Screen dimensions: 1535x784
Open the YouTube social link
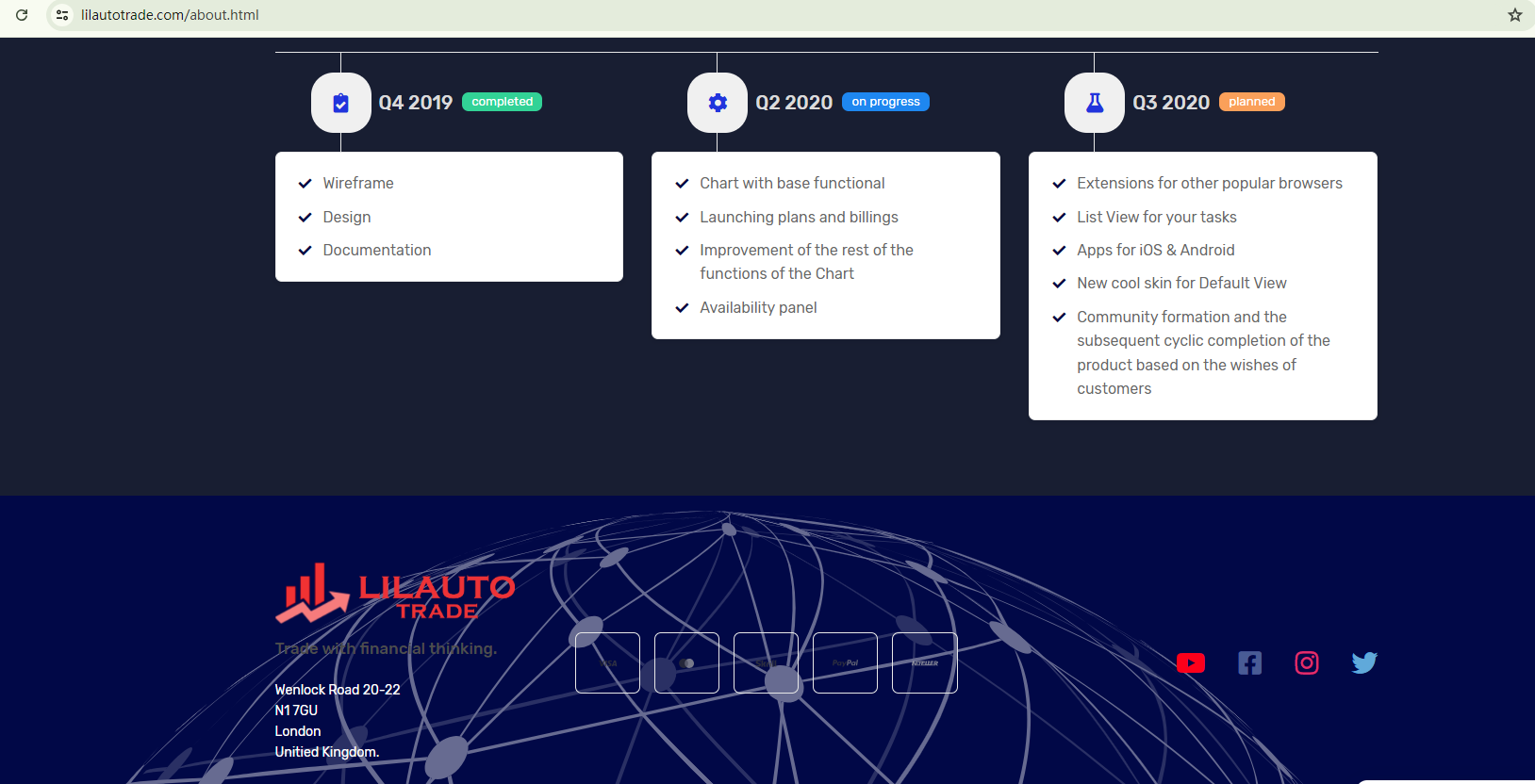pyautogui.click(x=1191, y=663)
